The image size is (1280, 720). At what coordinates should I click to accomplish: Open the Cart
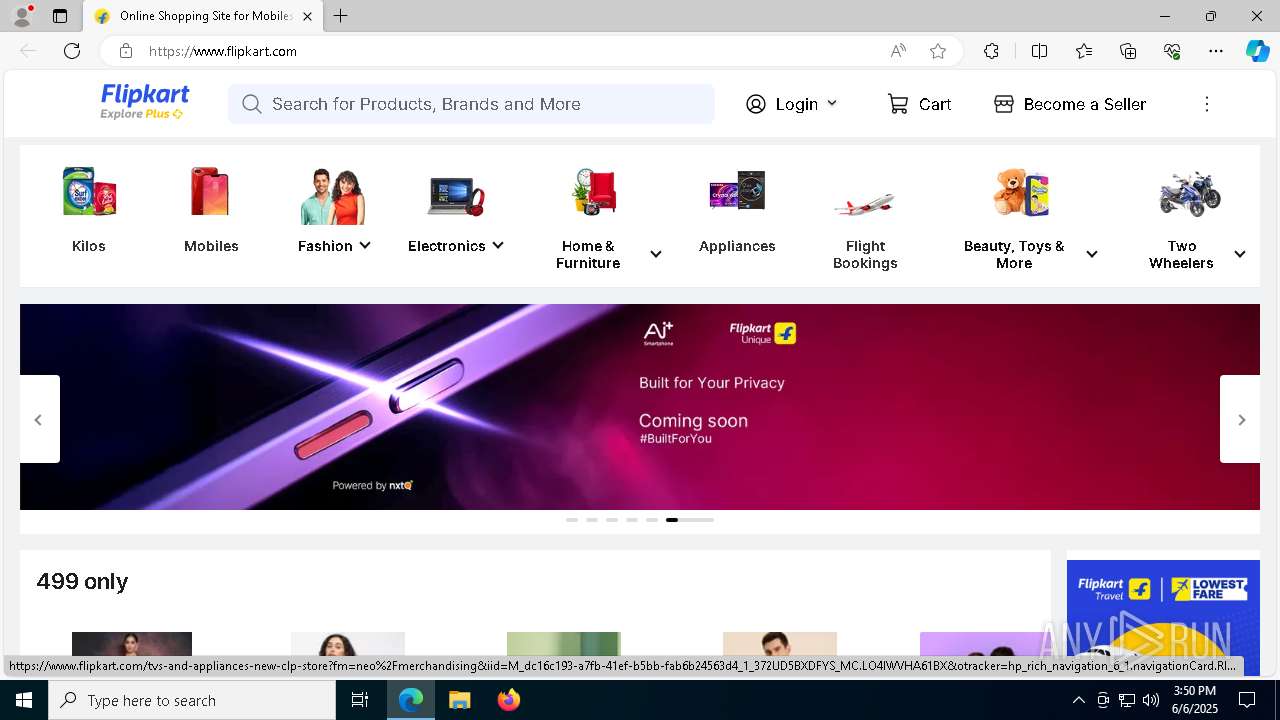[919, 104]
